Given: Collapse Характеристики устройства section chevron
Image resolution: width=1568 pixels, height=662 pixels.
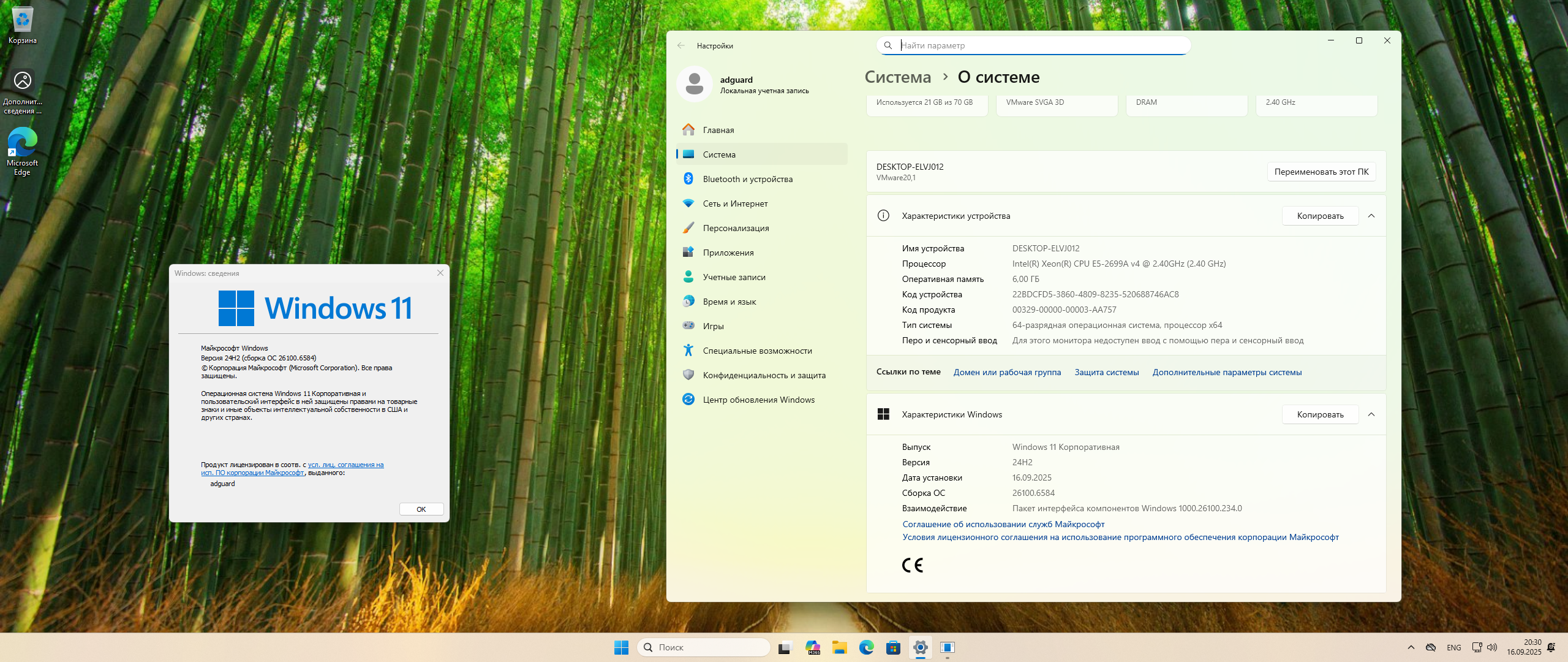Looking at the screenshot, I should (x=1371, y=216).
